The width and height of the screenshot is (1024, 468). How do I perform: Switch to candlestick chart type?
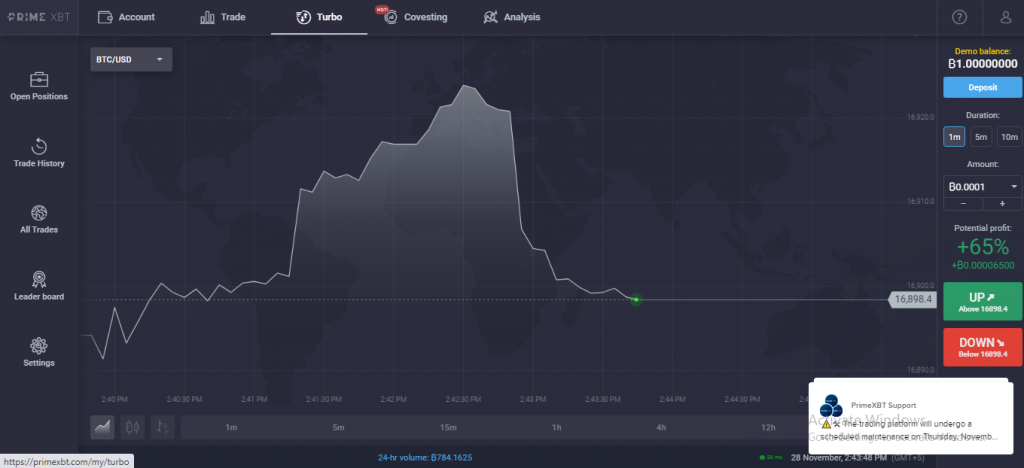pyautogui.click(x=133, y=428)
